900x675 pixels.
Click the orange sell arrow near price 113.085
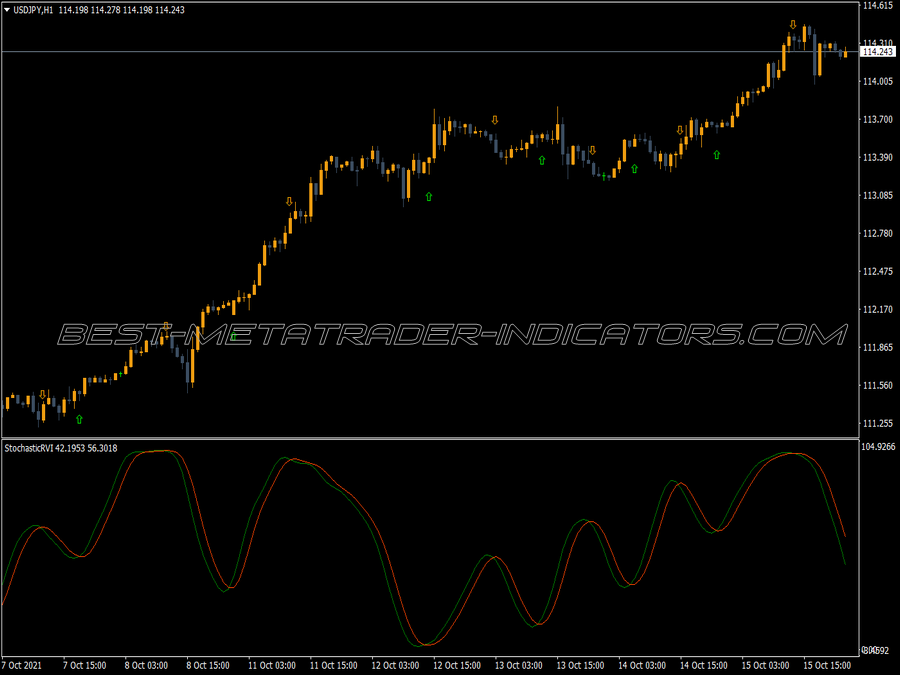coord(289,201)
